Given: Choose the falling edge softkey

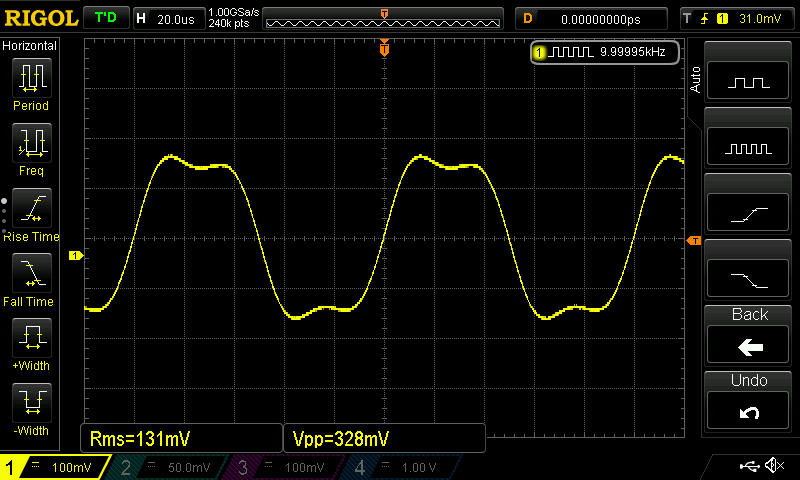Looking at the screenshot, I should tap(748, 279).
